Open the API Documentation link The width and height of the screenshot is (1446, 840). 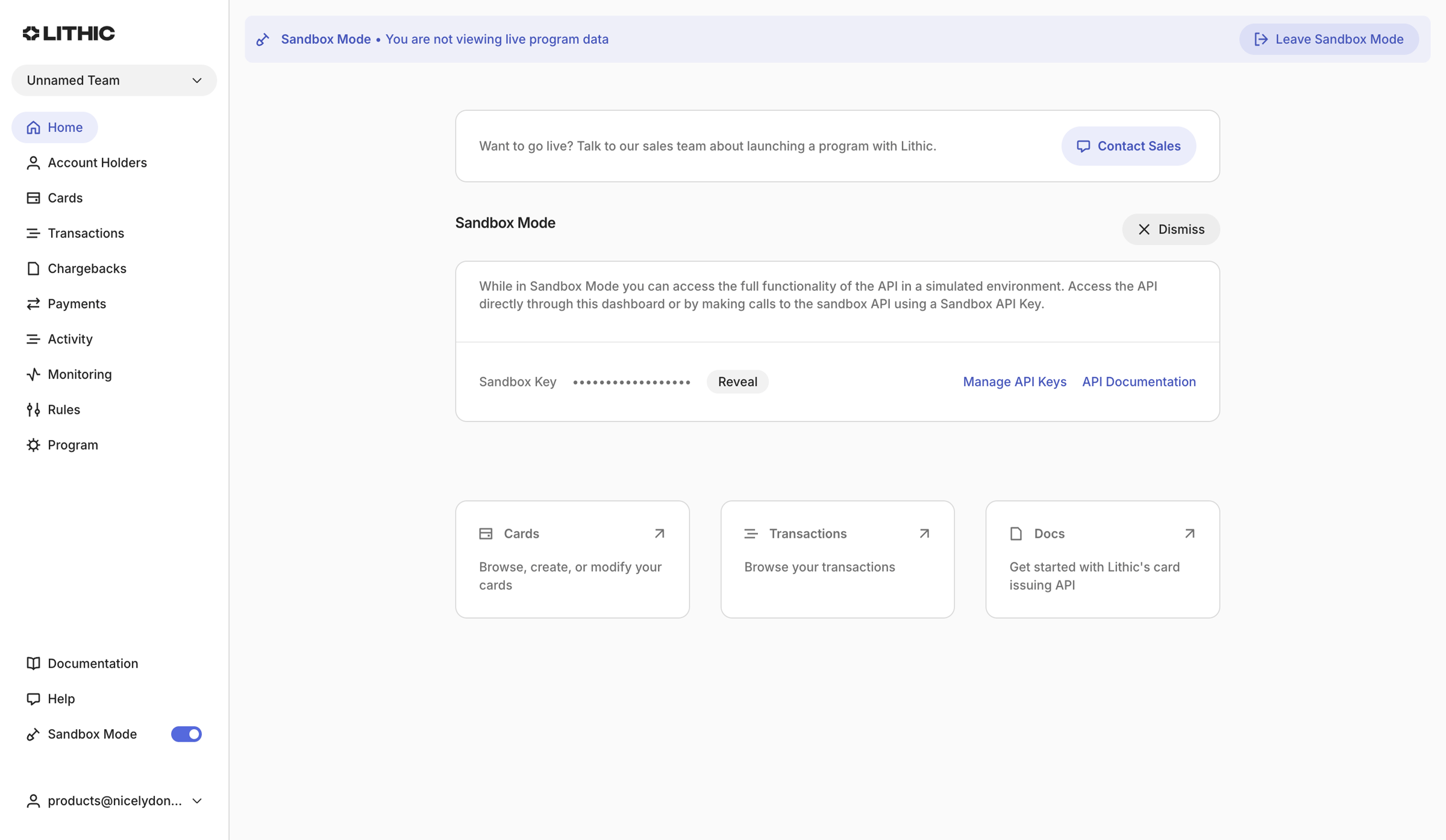[x=1139, y=382]
